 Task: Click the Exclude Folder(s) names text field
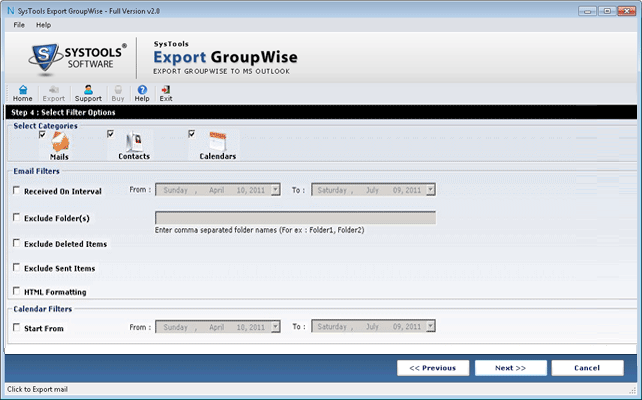[295, 217]
